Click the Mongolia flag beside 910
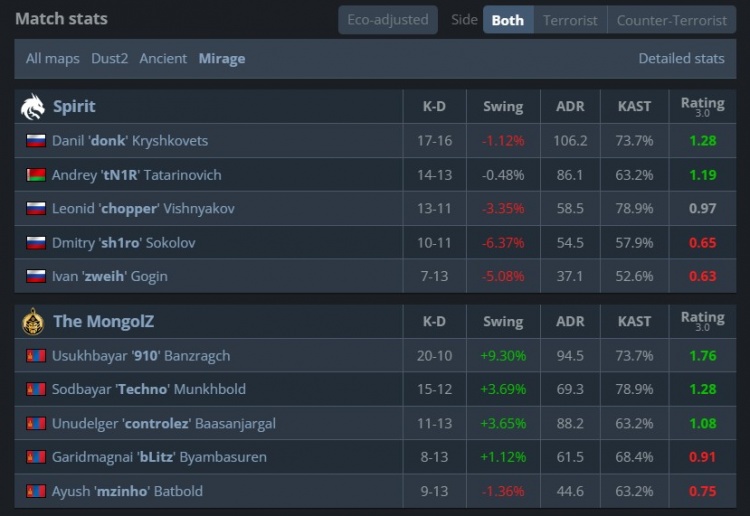Image resolution: width=750 pixels, height=516 pixels. click(36, 355)
